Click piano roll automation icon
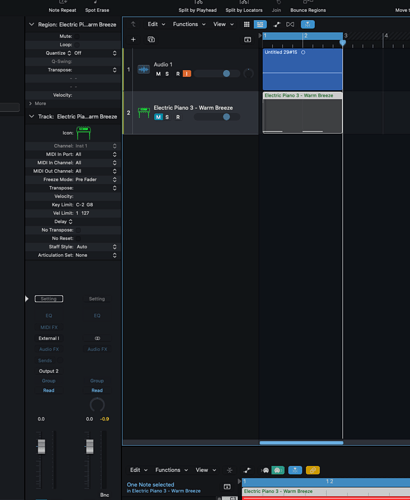 (247, 470)
